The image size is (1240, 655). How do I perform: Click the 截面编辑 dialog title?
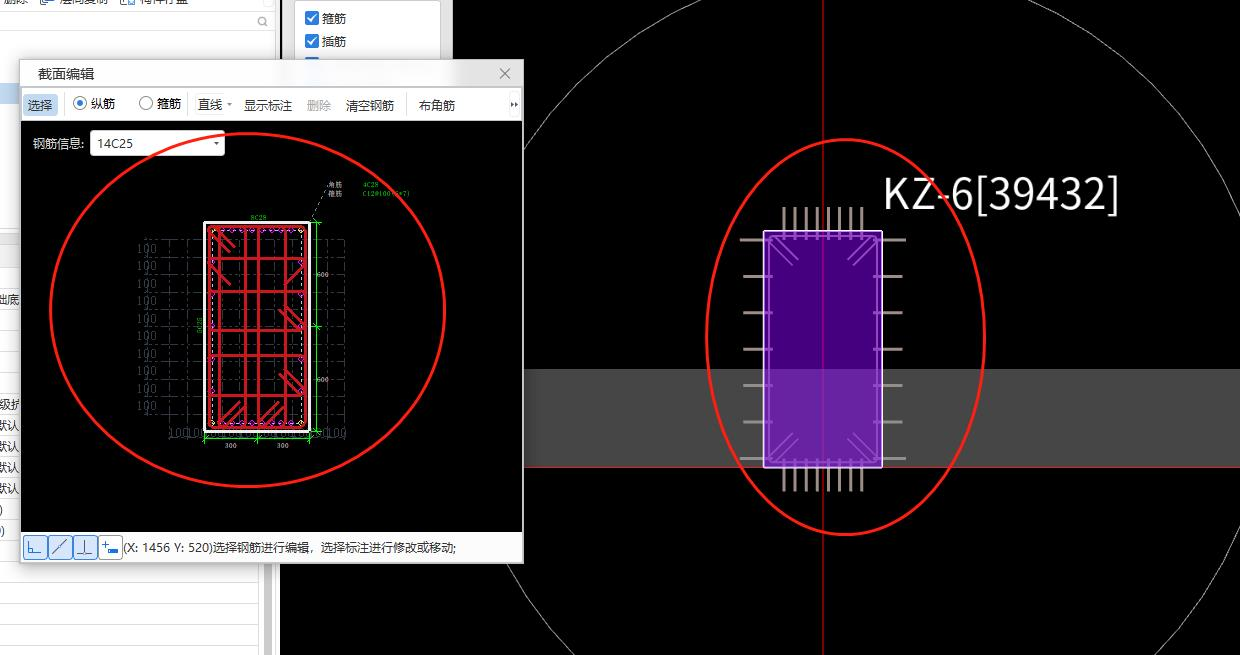[x=66, y=74]
